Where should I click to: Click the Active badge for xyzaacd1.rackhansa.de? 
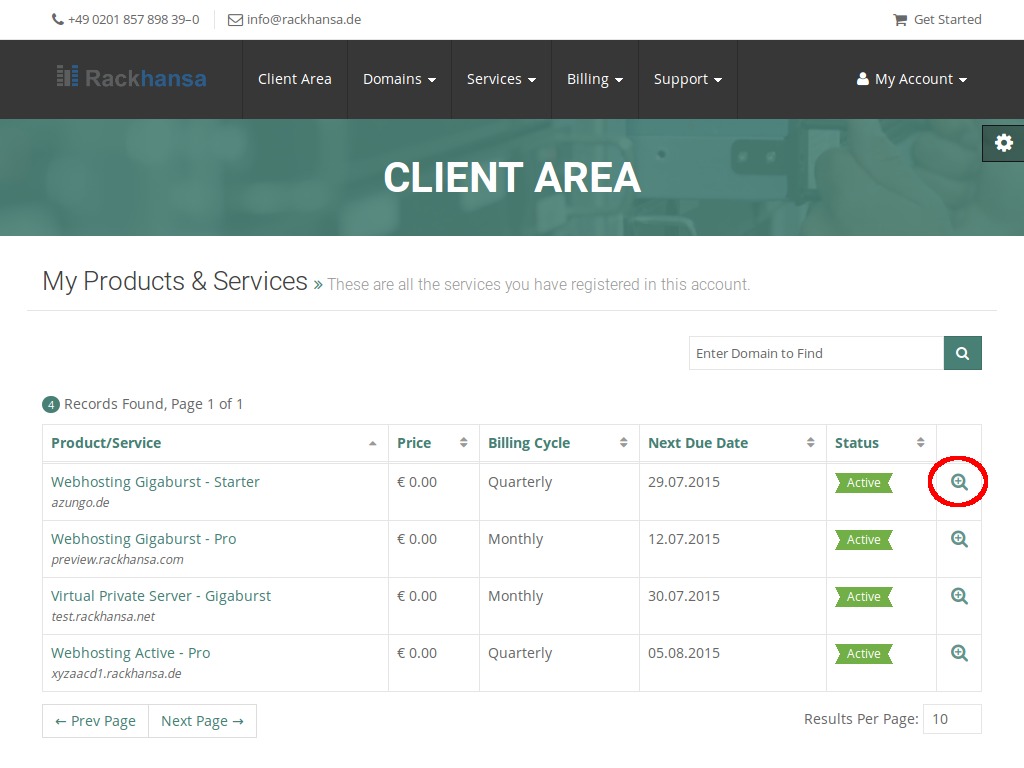coord(863,653)
